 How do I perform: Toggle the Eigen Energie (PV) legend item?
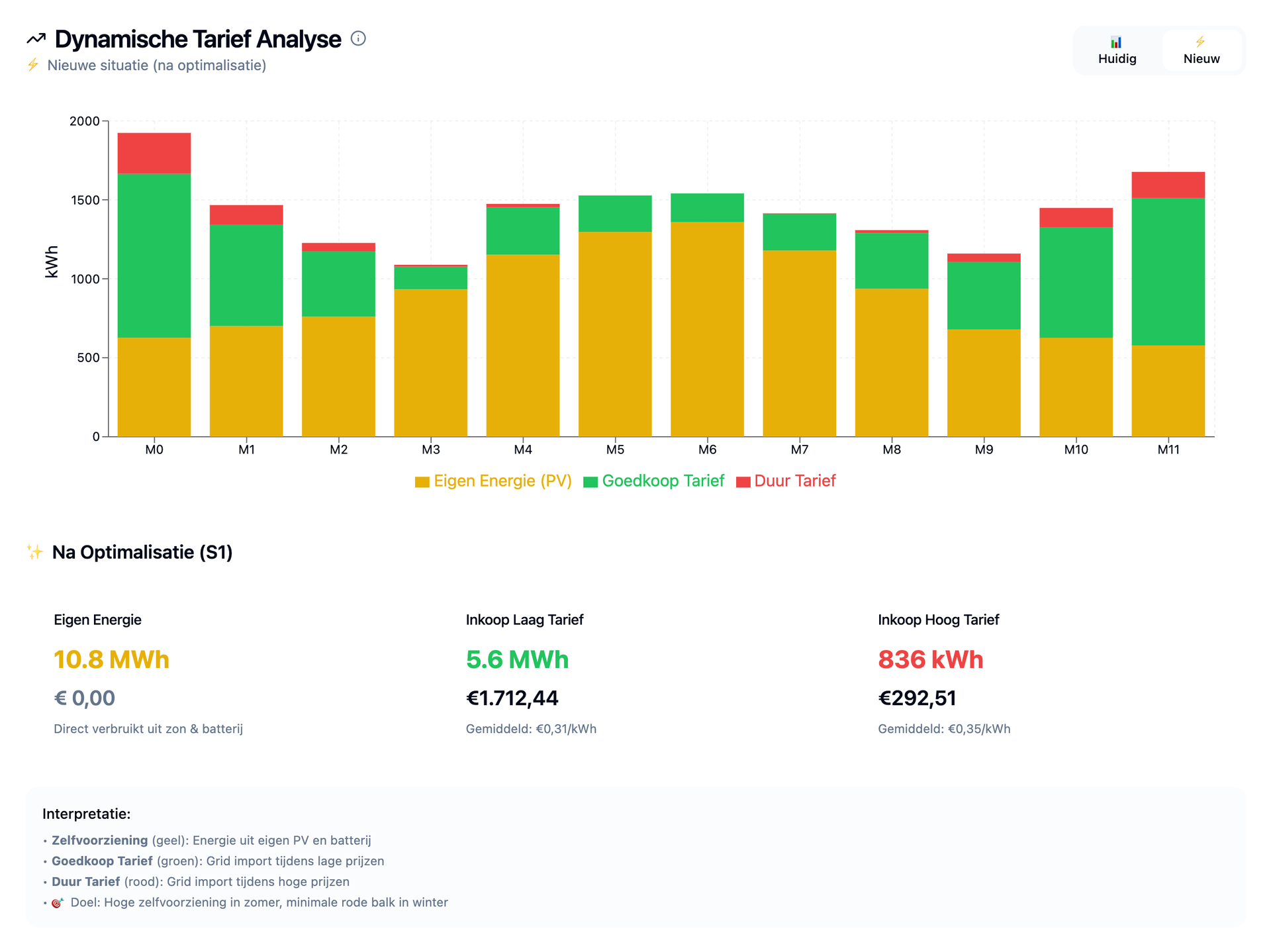(x=502, y=481)
